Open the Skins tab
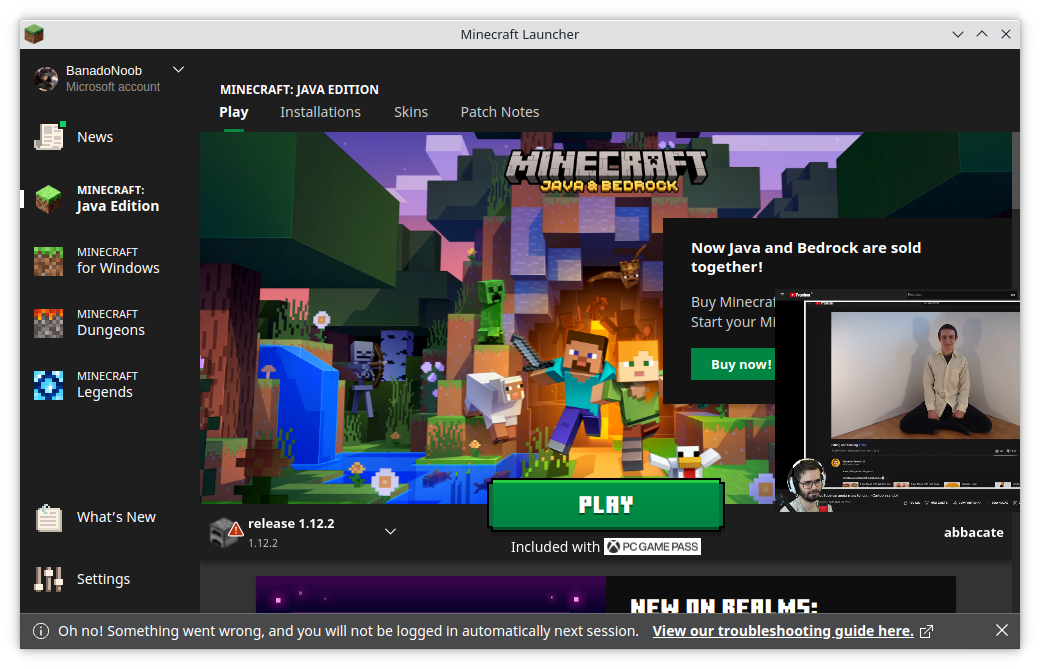The width and height of the screenshot is (1040, 669). click(x=411, y=112)
